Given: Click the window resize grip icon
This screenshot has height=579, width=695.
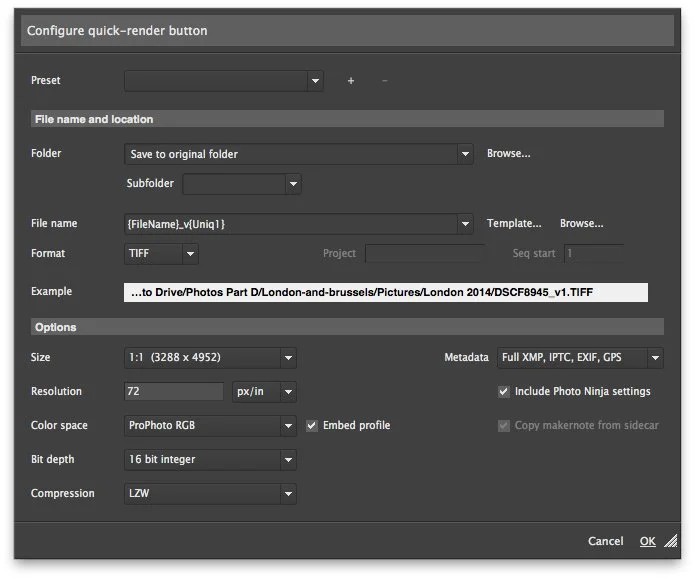Looking at the screenshot, I should tap(671, 541).
